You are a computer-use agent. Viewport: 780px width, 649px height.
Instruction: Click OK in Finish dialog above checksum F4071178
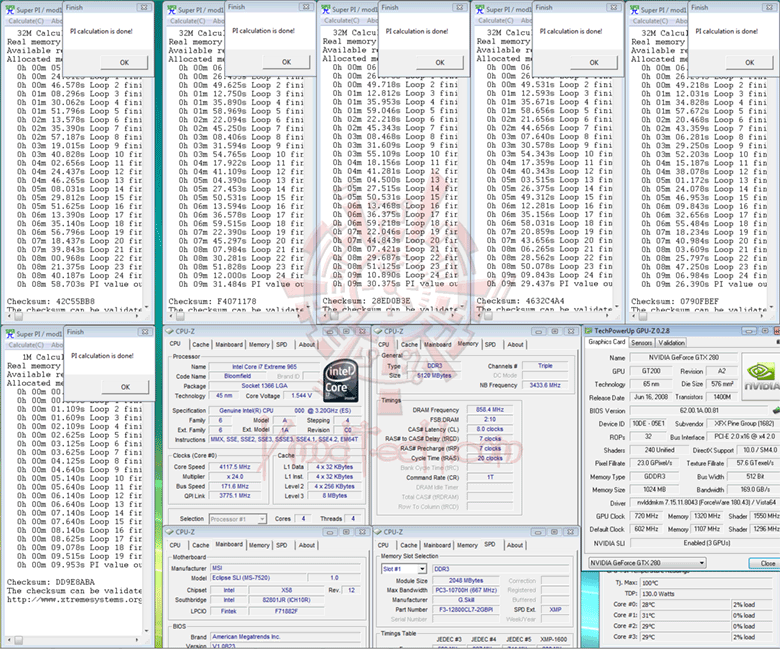(x=287, y=62)
